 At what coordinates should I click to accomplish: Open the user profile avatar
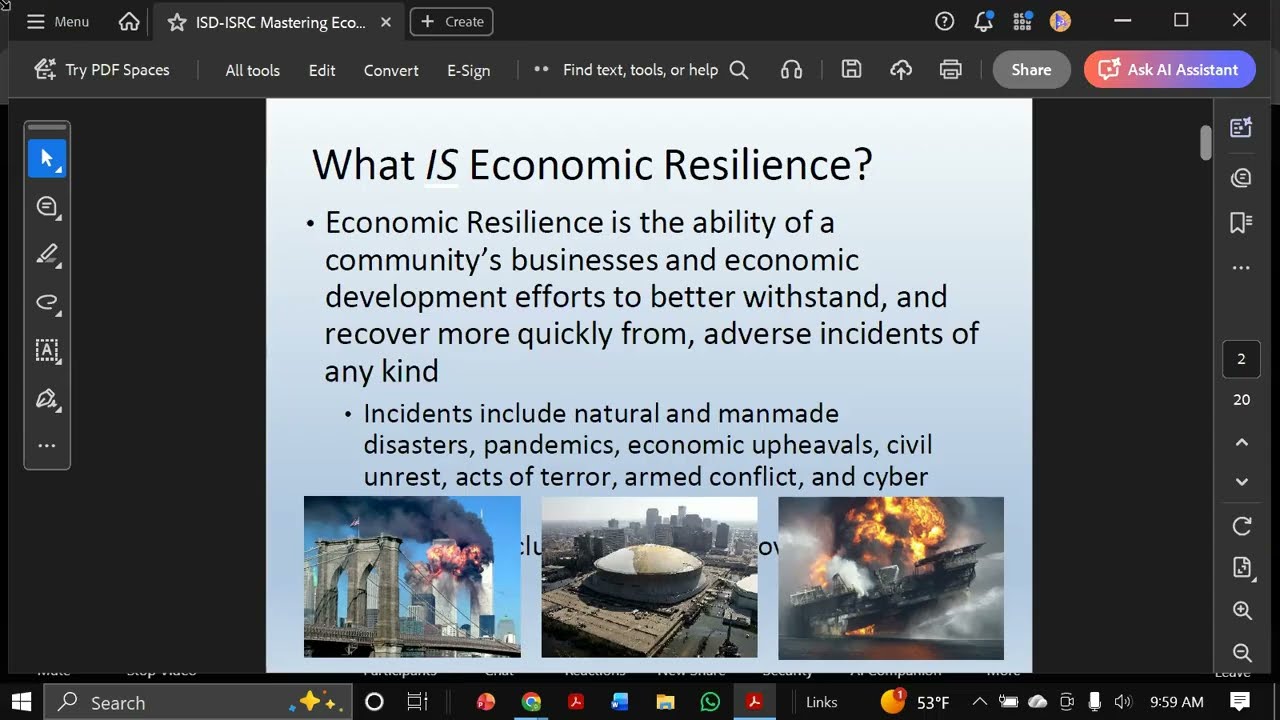(x=1060, y=21)
